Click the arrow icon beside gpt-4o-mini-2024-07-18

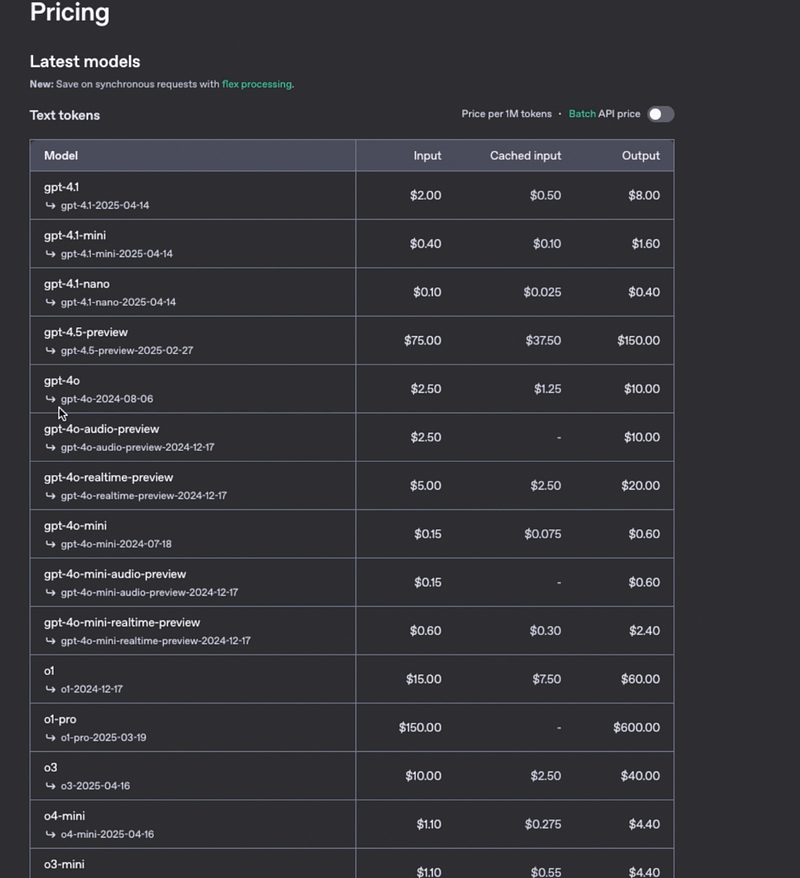click(50, 544)
